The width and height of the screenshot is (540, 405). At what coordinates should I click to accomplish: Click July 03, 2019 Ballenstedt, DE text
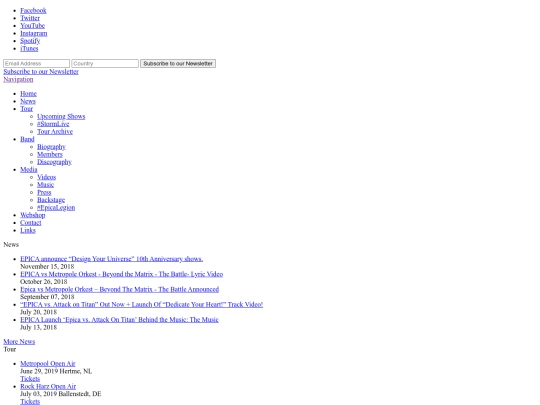point(61,394)
